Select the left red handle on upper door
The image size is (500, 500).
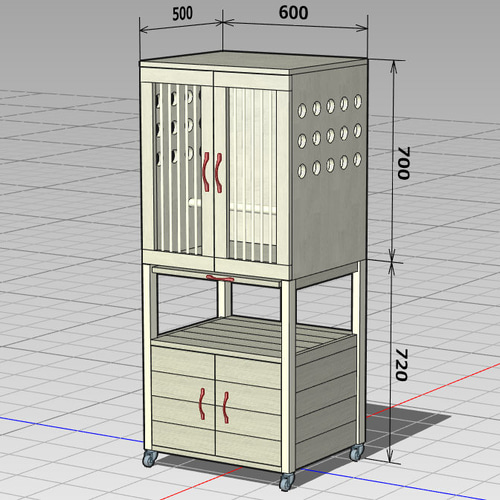click(x=206, y=172)
